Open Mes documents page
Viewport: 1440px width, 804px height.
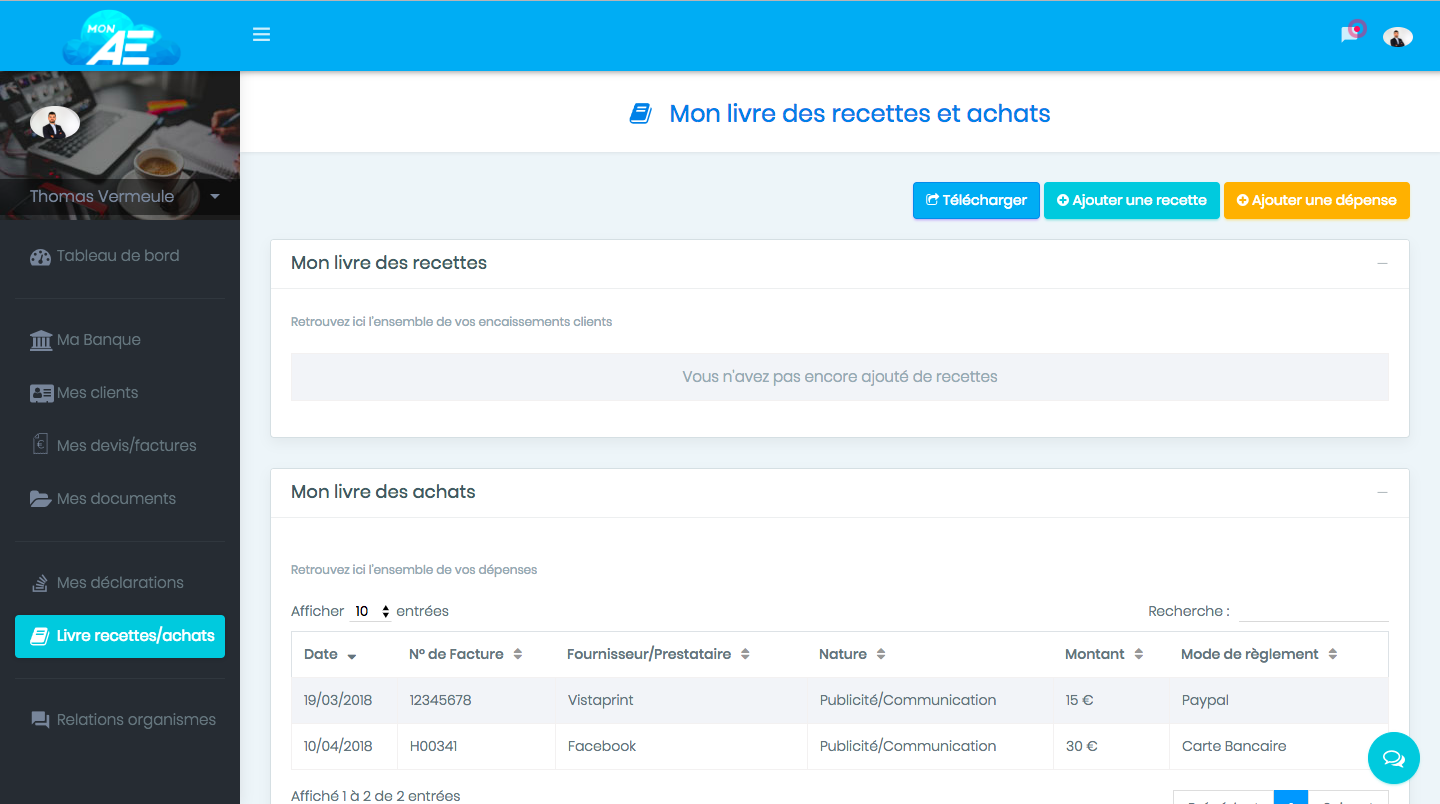coord(103,499)
